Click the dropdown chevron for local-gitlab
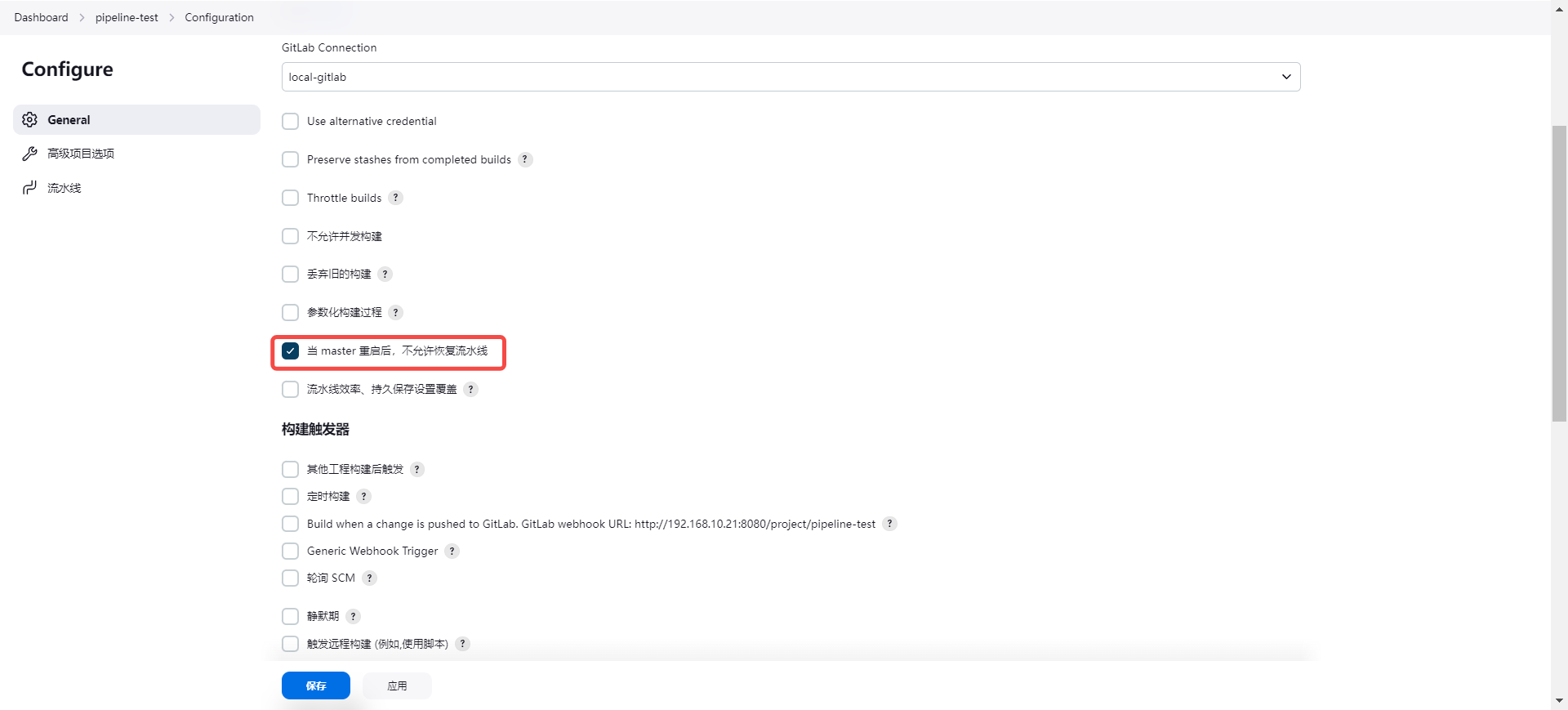The width and height of the screenshot is (1568, 710). tap(1286, 77)
